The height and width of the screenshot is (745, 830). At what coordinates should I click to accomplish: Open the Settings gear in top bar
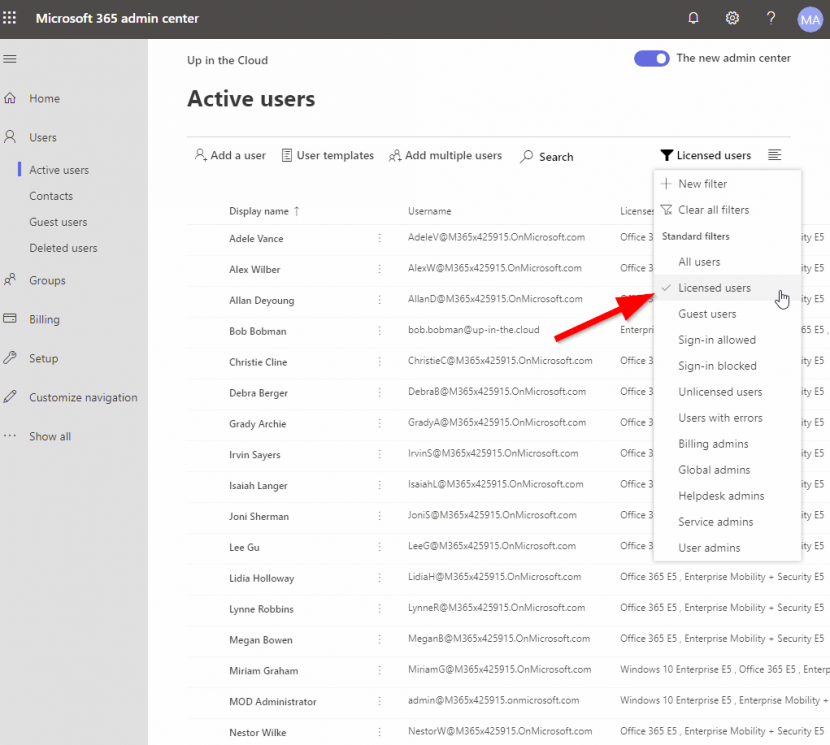tap(732, 18)
